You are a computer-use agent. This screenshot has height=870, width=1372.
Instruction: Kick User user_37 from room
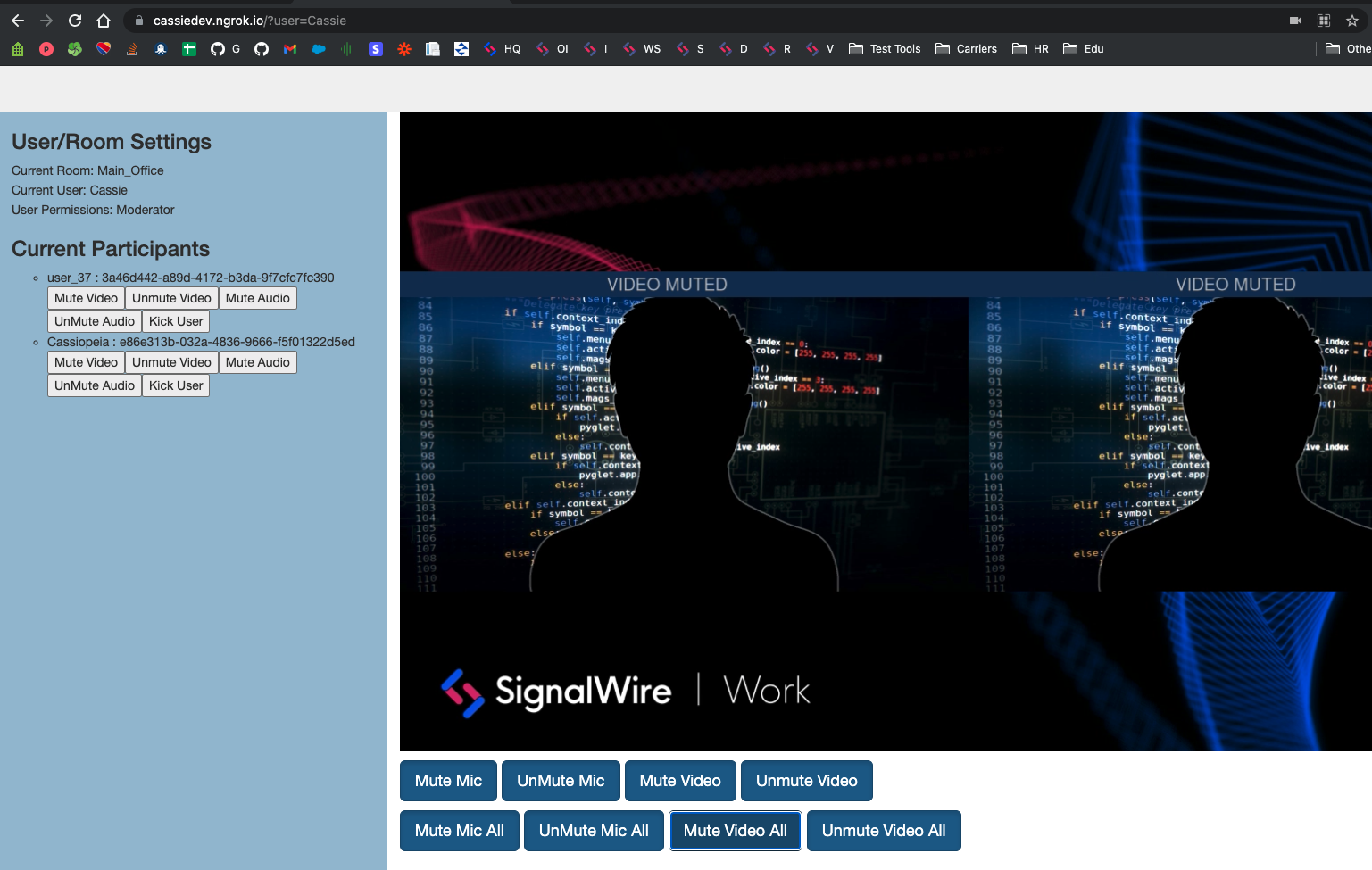click(176, 321)
